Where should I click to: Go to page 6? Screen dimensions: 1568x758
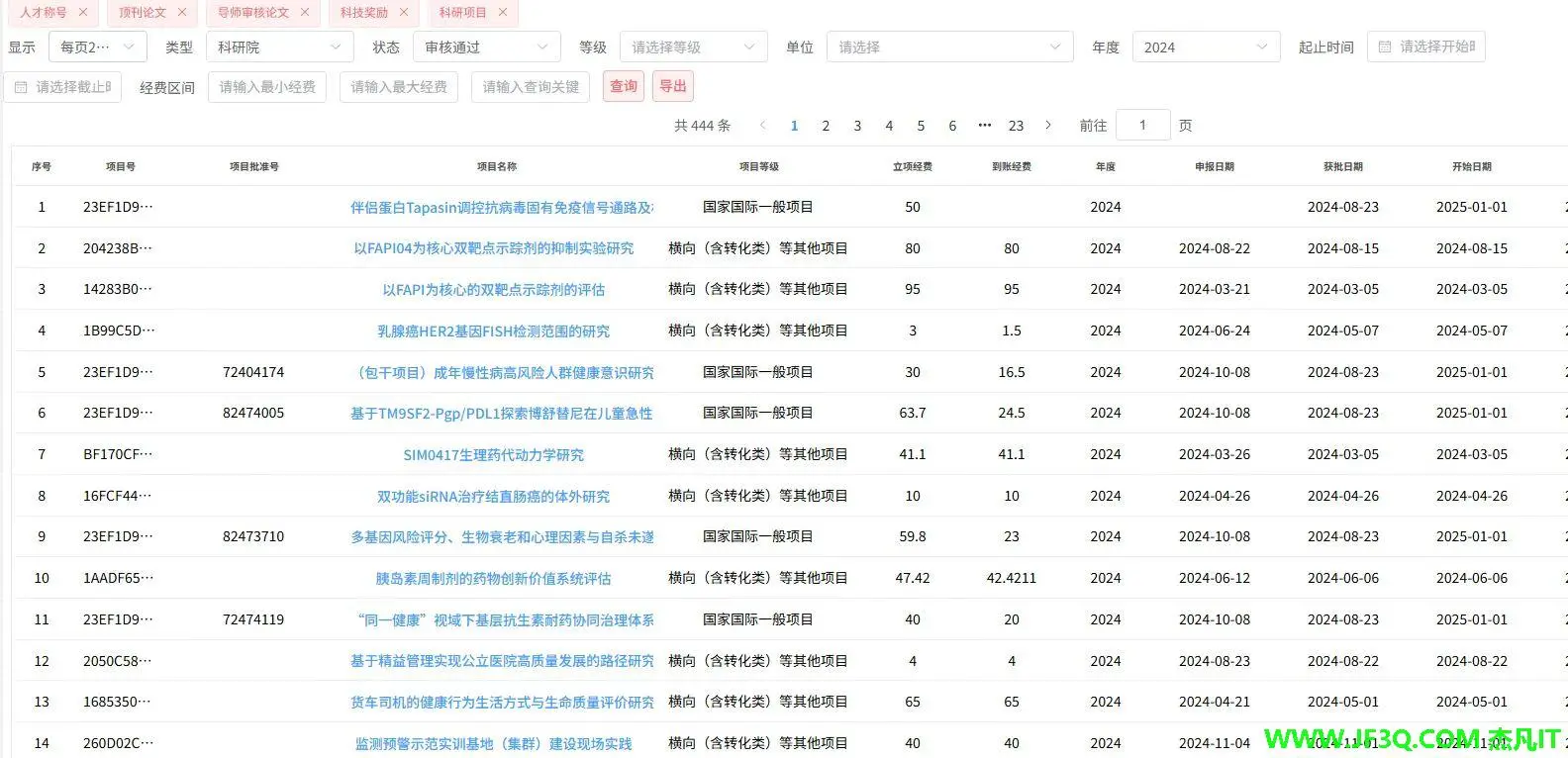click(x=952, y=126)
